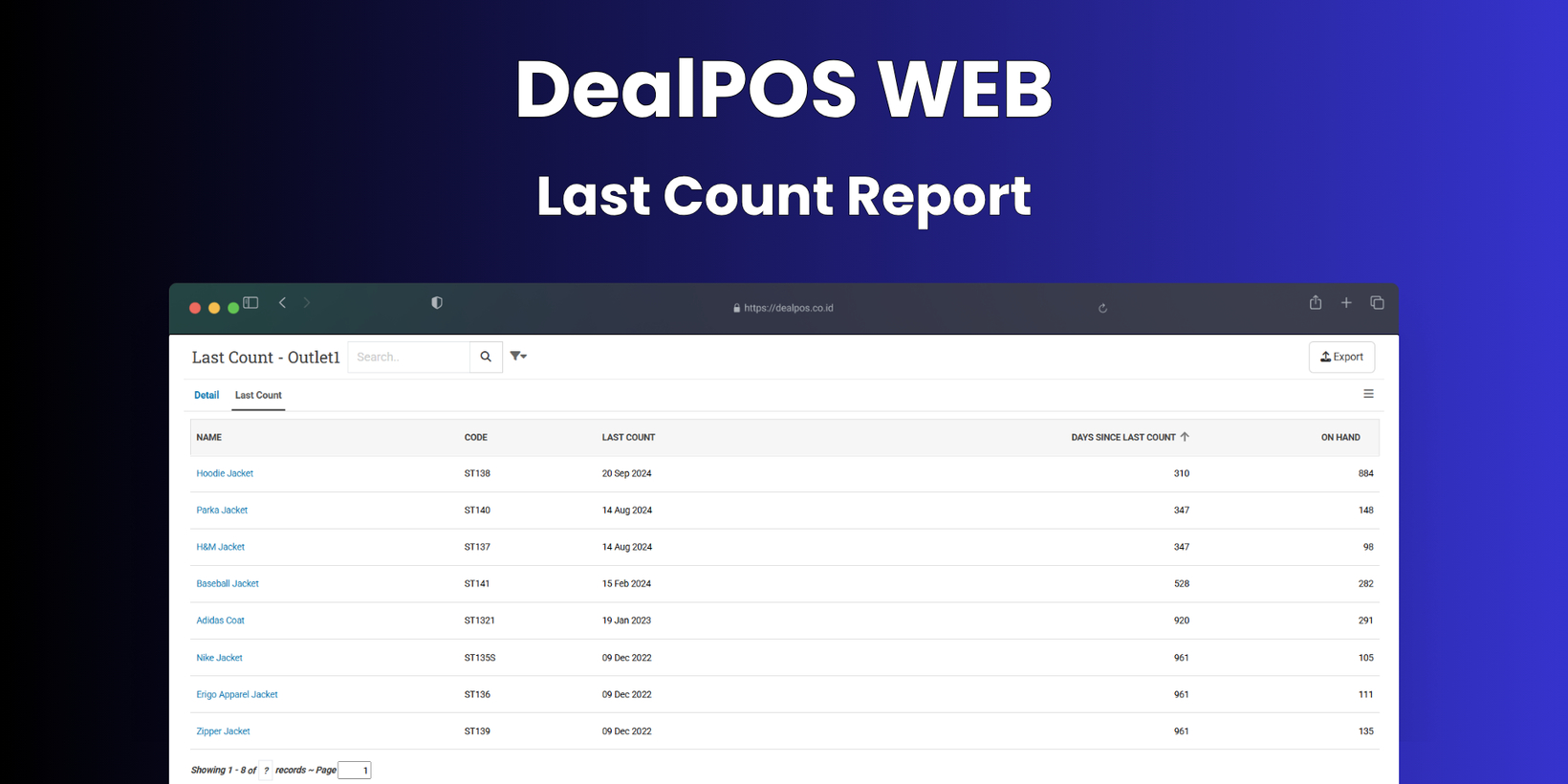Click days value 310
Image resolution: width=1568 pixels, height=784 pixels.
coord(1182,473)
